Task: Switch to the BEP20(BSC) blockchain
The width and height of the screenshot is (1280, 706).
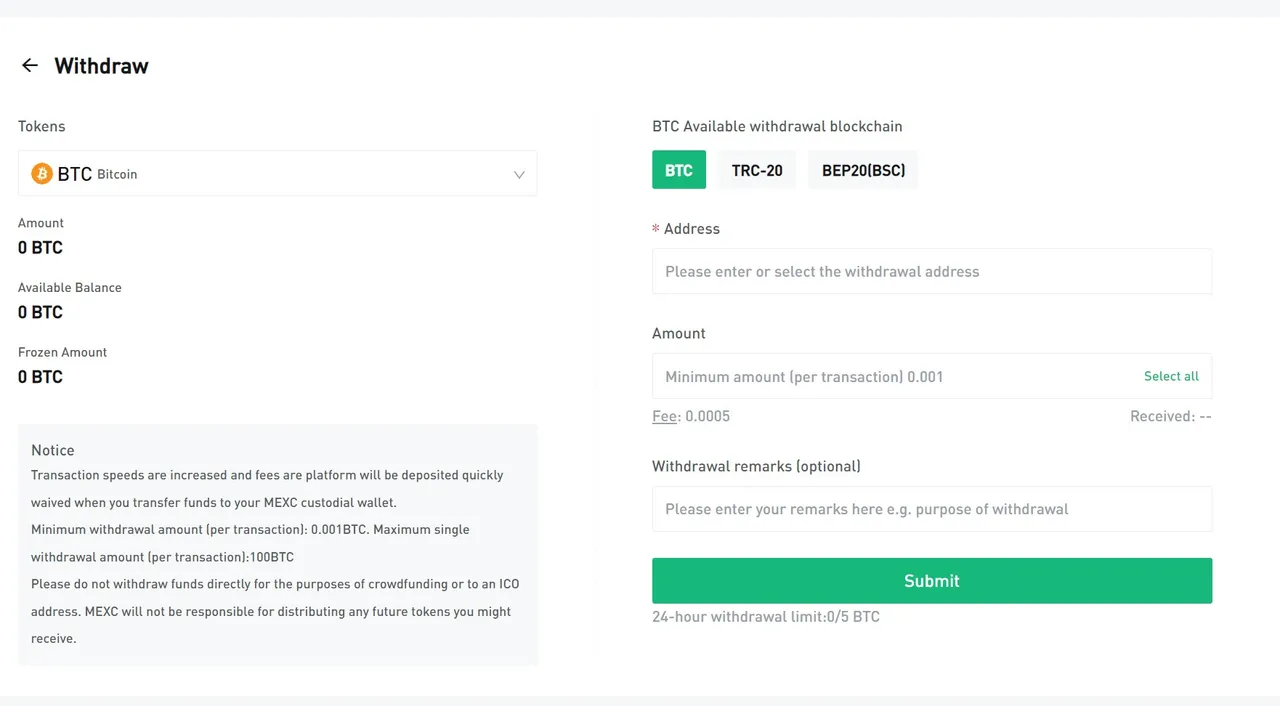Action: [x=863, y=170]
